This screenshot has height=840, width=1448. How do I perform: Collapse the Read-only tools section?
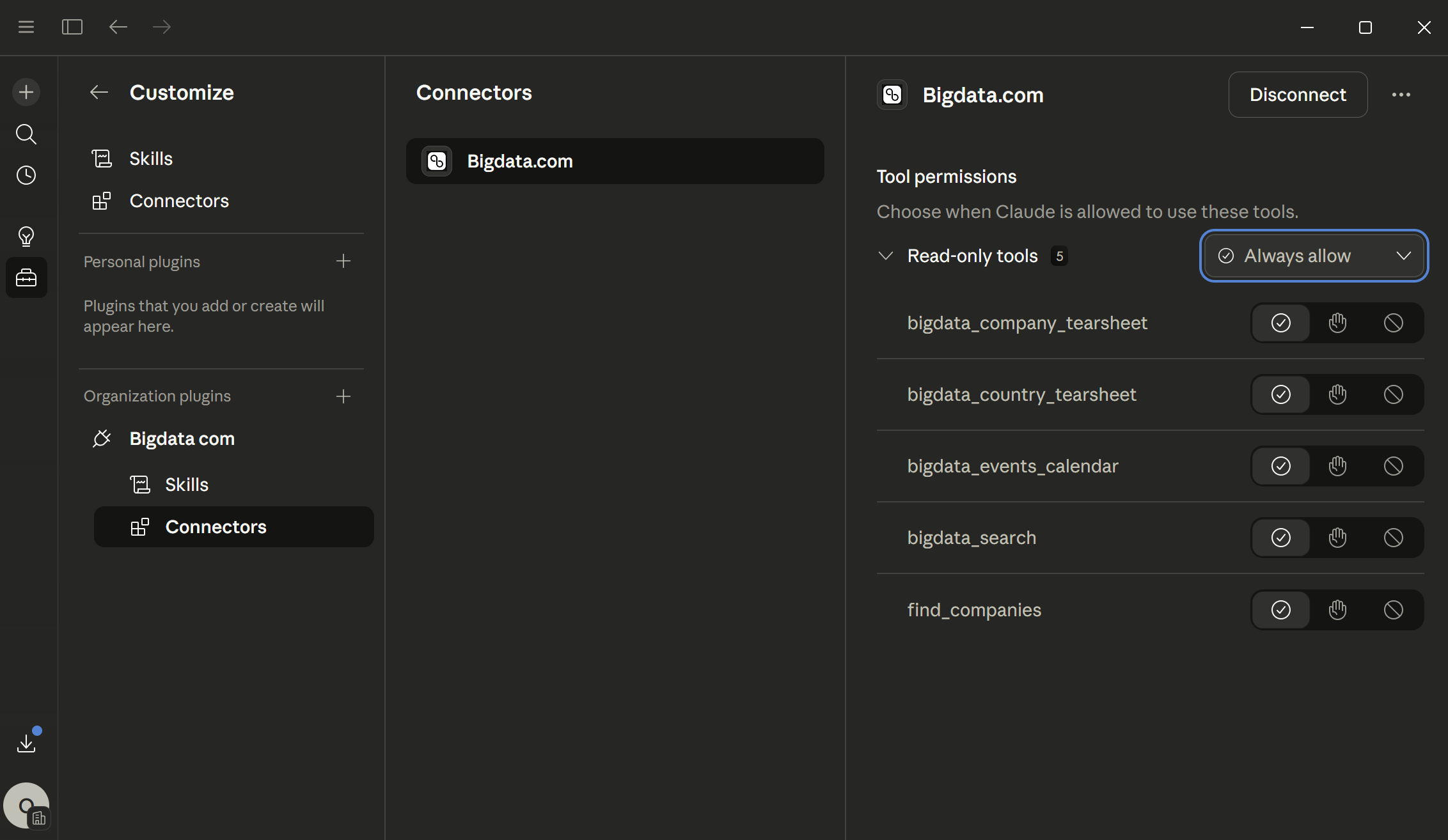885,256
